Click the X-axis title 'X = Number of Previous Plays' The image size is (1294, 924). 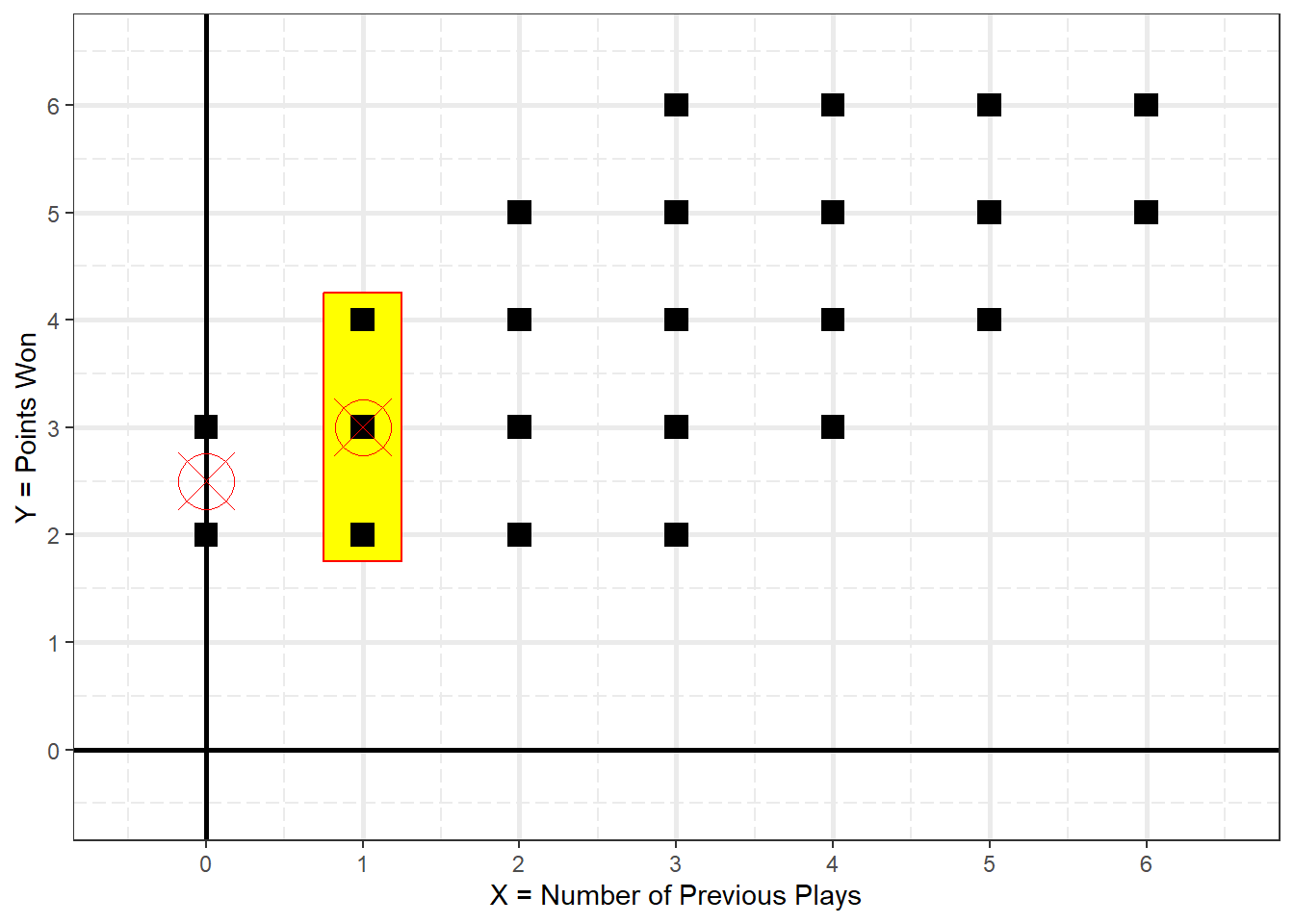pyautogui.click(x=676, y=896)
